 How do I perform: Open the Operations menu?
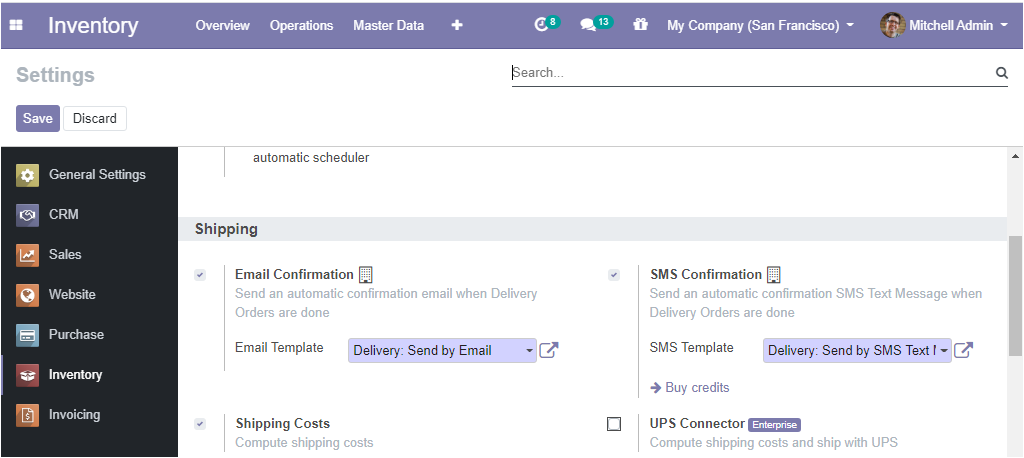click(x=302, y=25)
